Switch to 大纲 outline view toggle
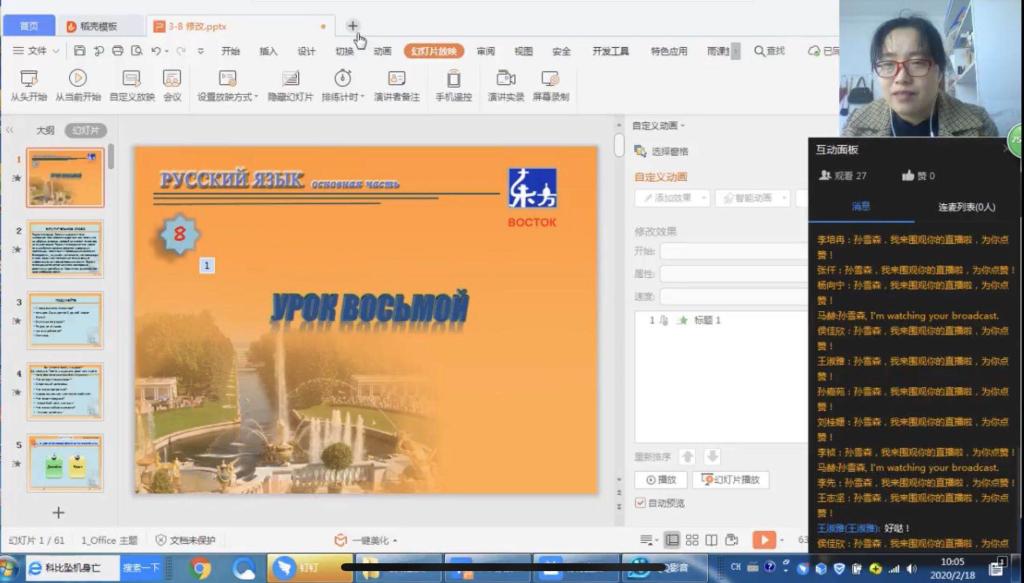The image size is (1024, 583). (45, 130)
